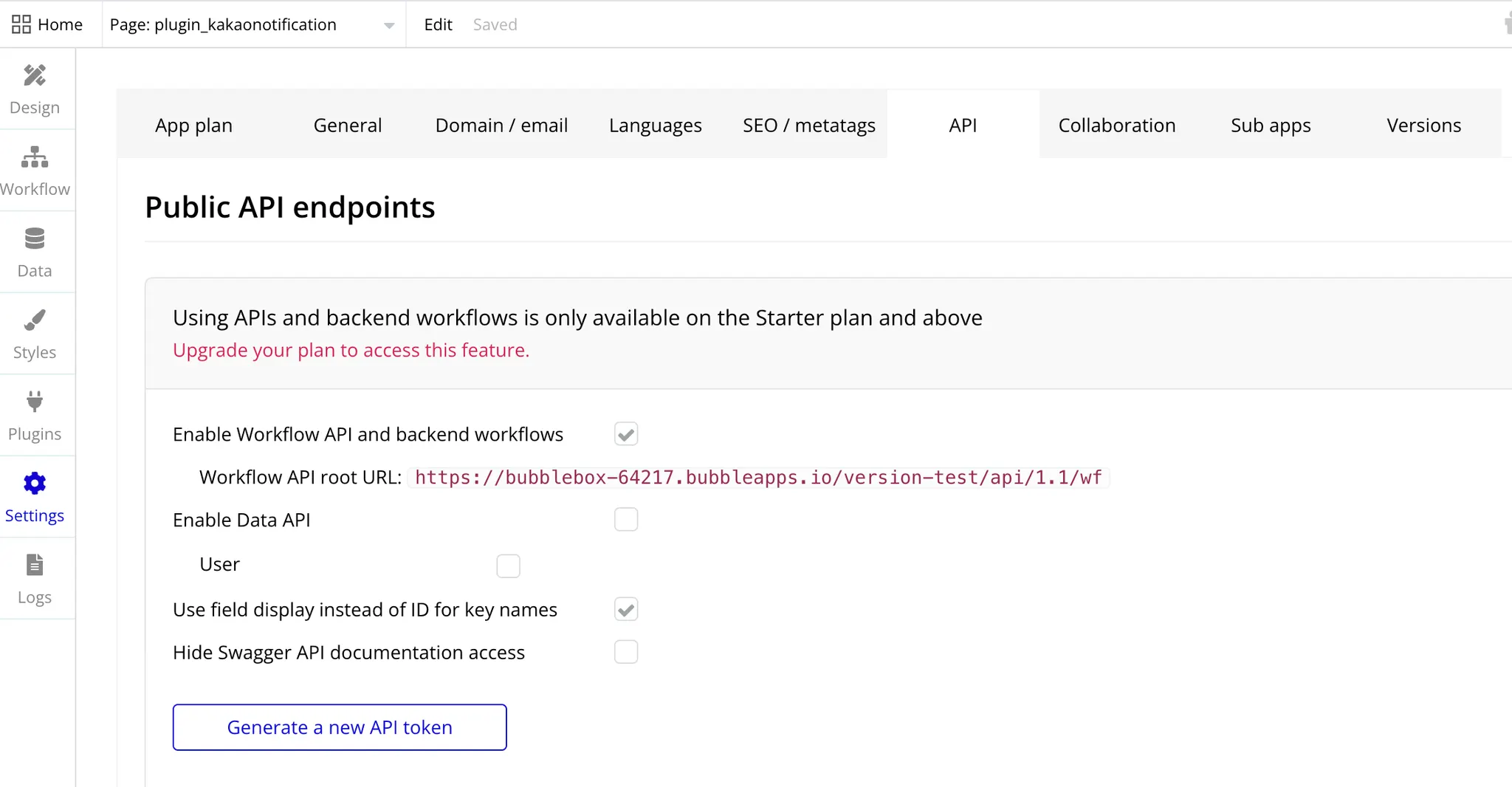Open the Design pencil-ruler icon
1512x787 pixels.
point(35,75)
